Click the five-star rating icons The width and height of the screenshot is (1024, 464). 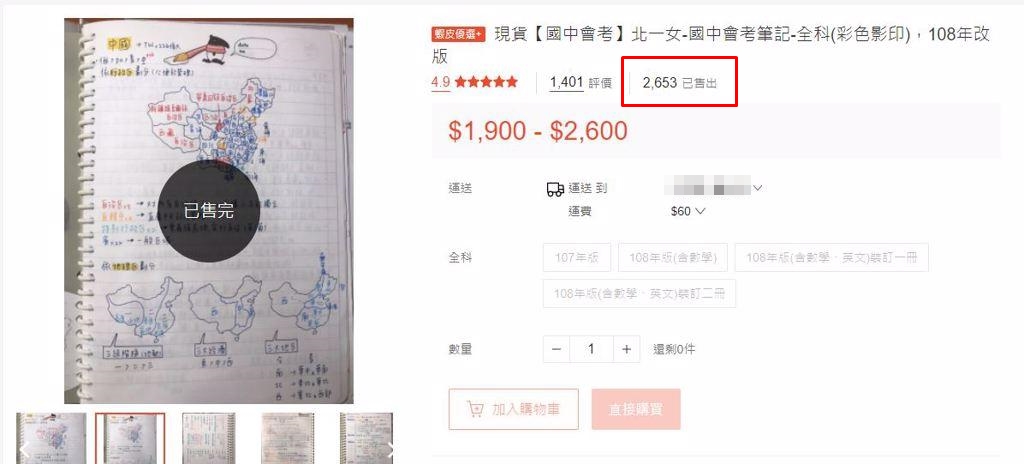pyautogui.click(x=486, y=82)
